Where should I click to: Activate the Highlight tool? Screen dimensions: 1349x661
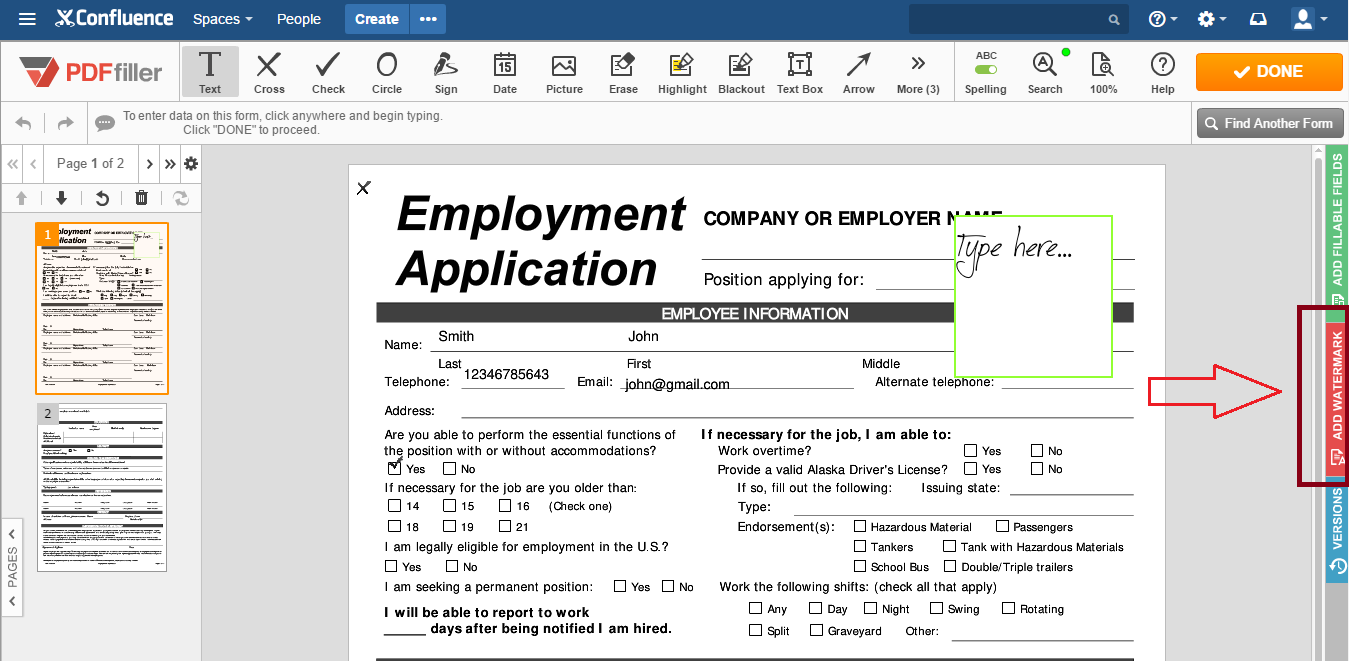point(682,71)
